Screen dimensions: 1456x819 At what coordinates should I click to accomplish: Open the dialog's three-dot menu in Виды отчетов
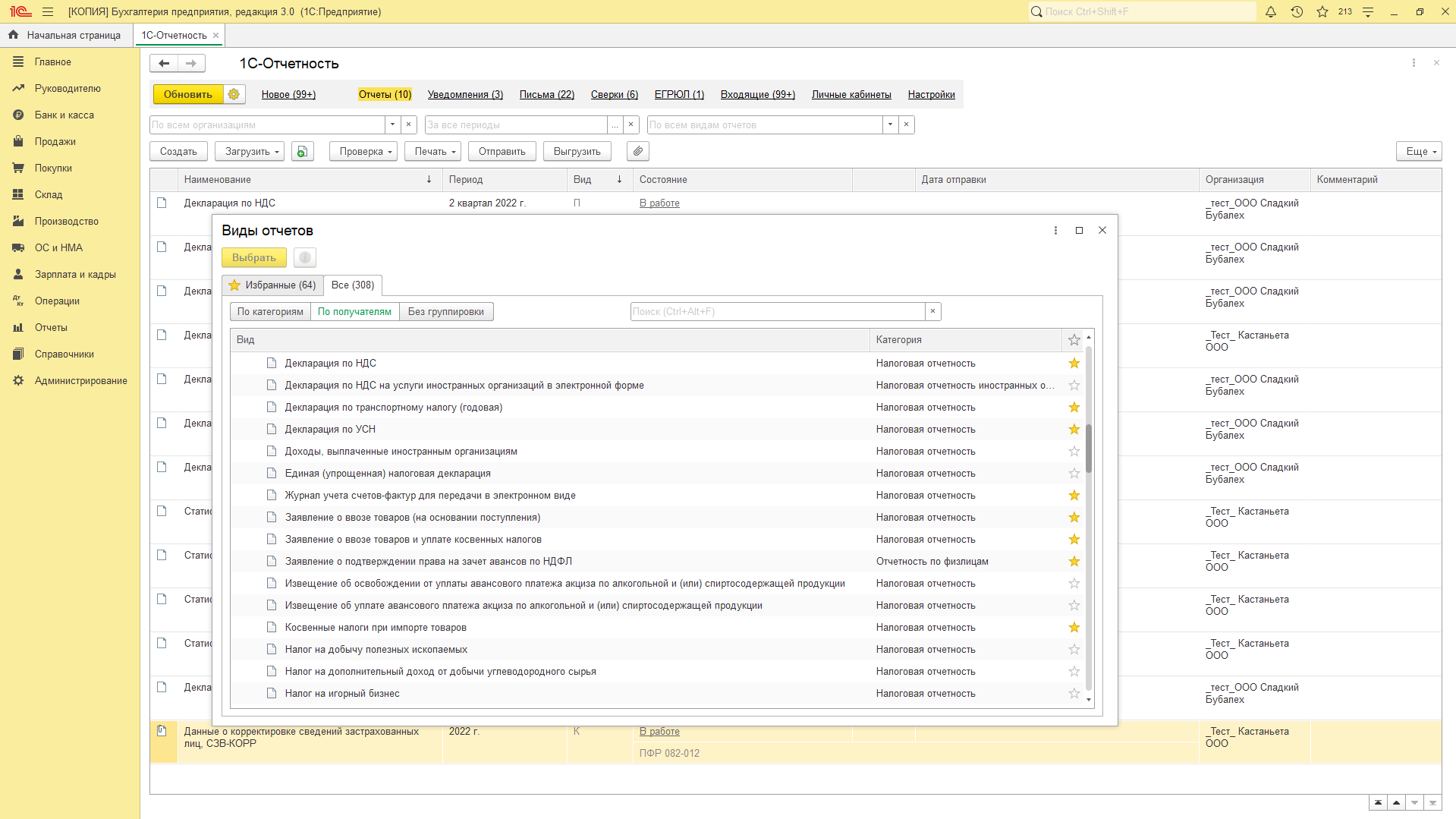pyautogui.click(x=1055, y=231)
